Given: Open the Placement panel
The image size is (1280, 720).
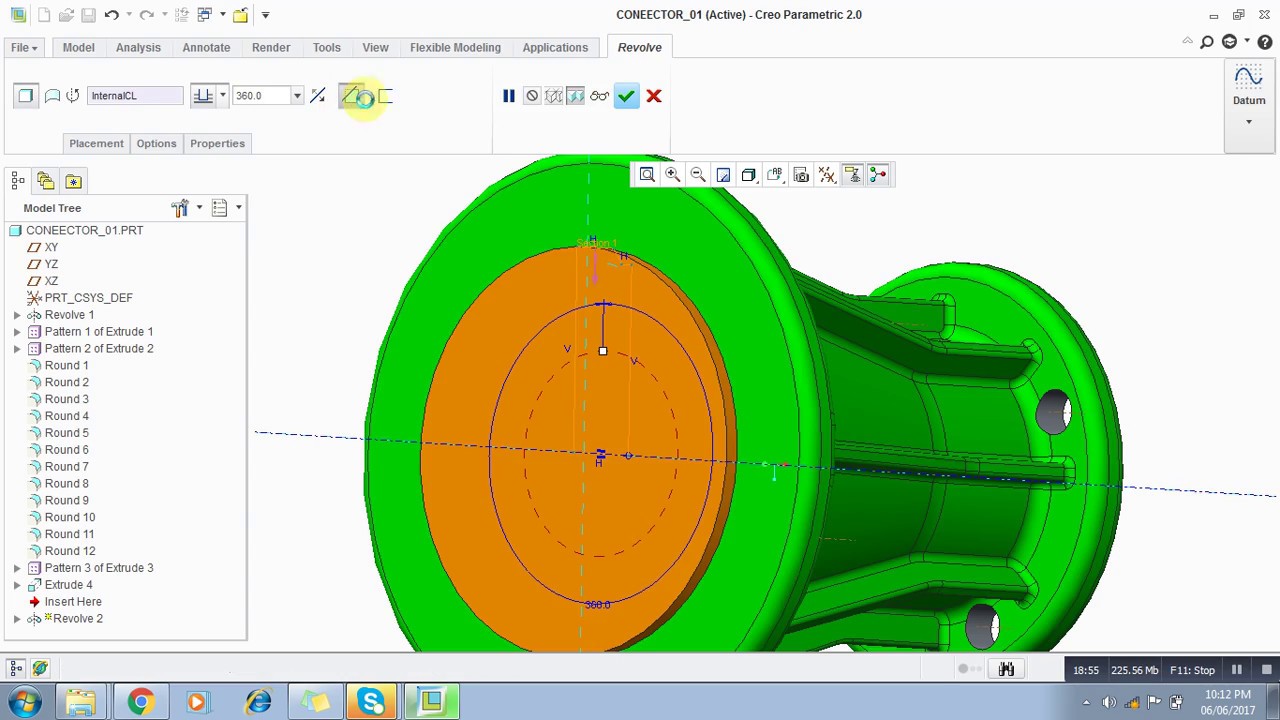Looking at the screenshot, I should [x=96, y=143].
